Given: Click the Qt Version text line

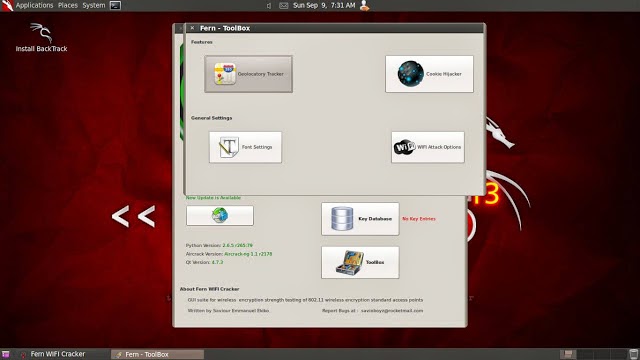Looking at the screenshot, I should click(x=204, y=262).
